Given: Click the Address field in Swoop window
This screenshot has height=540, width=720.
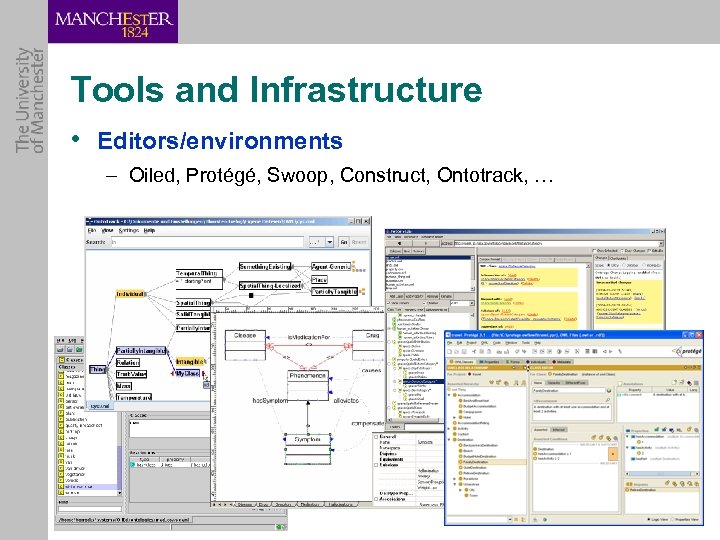Looking at the screenshot, I should point(557,243).
